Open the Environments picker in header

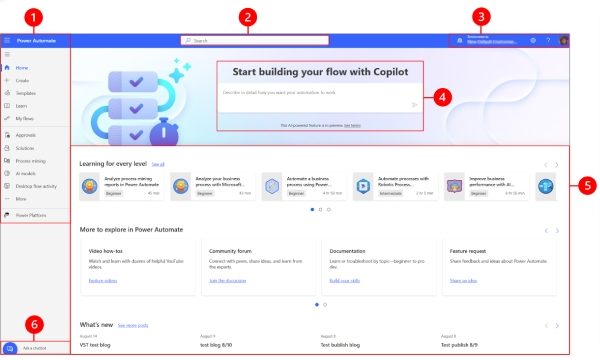[x=491, y=40]
